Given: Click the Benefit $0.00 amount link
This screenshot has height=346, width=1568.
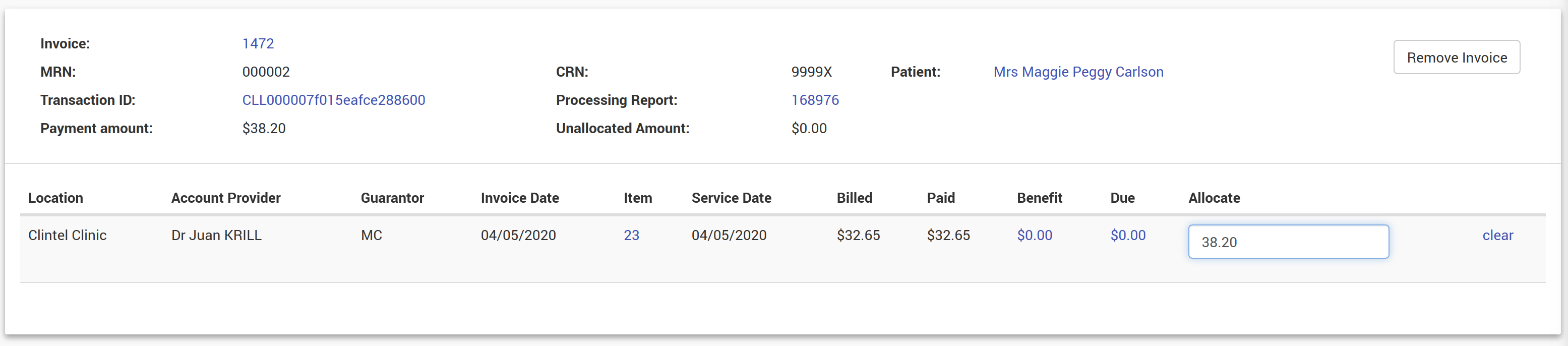Looking at the screenshot, I should (x=1034, y=235).
